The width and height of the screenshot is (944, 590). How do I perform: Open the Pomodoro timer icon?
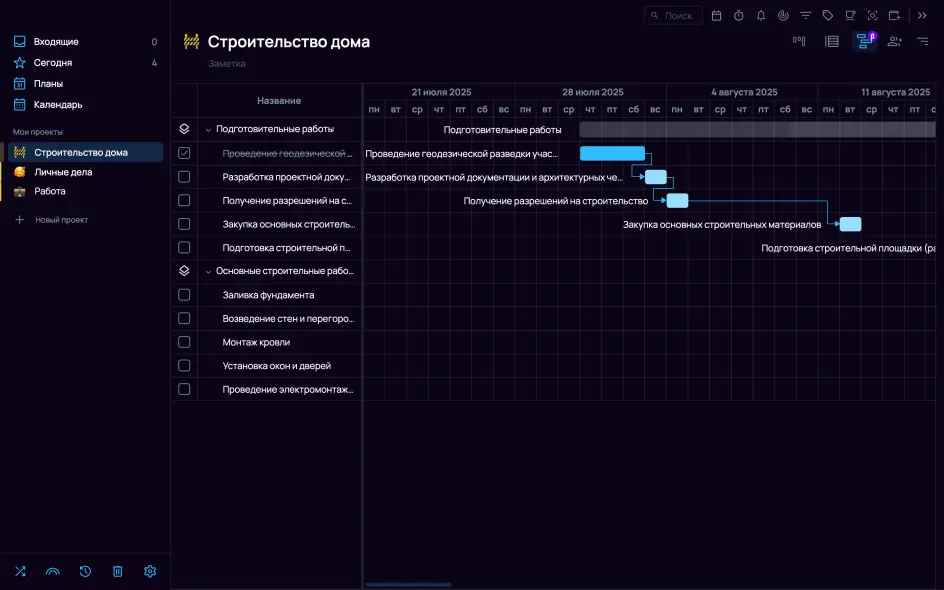(x=739, y=15)
